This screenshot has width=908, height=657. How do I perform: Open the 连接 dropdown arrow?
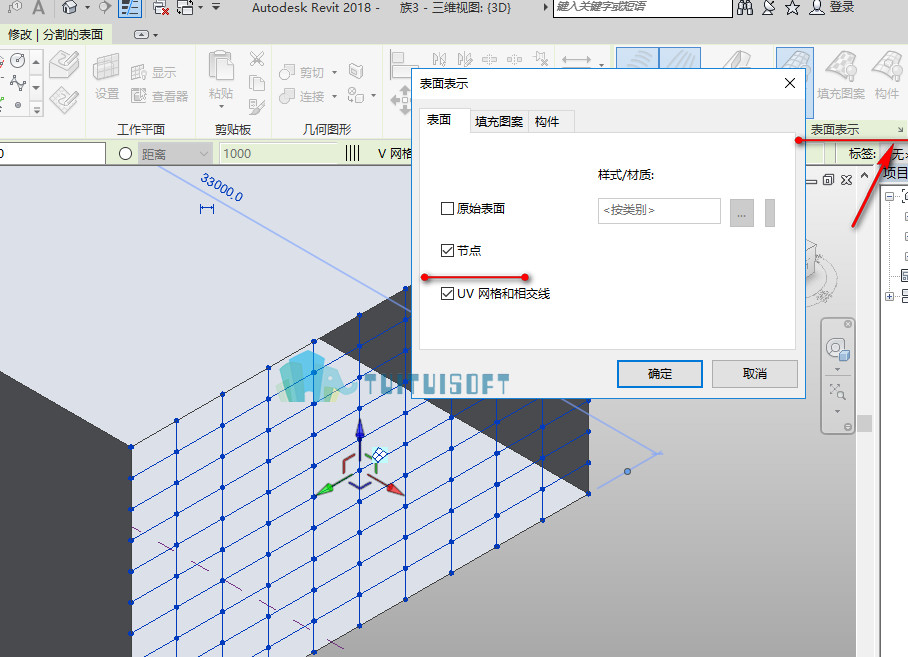pyautogui.click(x=334, y=96)
